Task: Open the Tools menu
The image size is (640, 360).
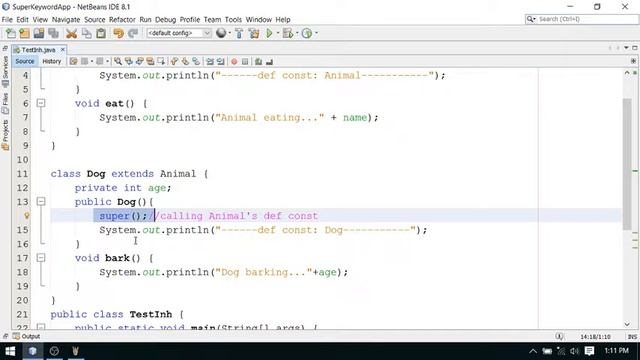Action: 233,20
